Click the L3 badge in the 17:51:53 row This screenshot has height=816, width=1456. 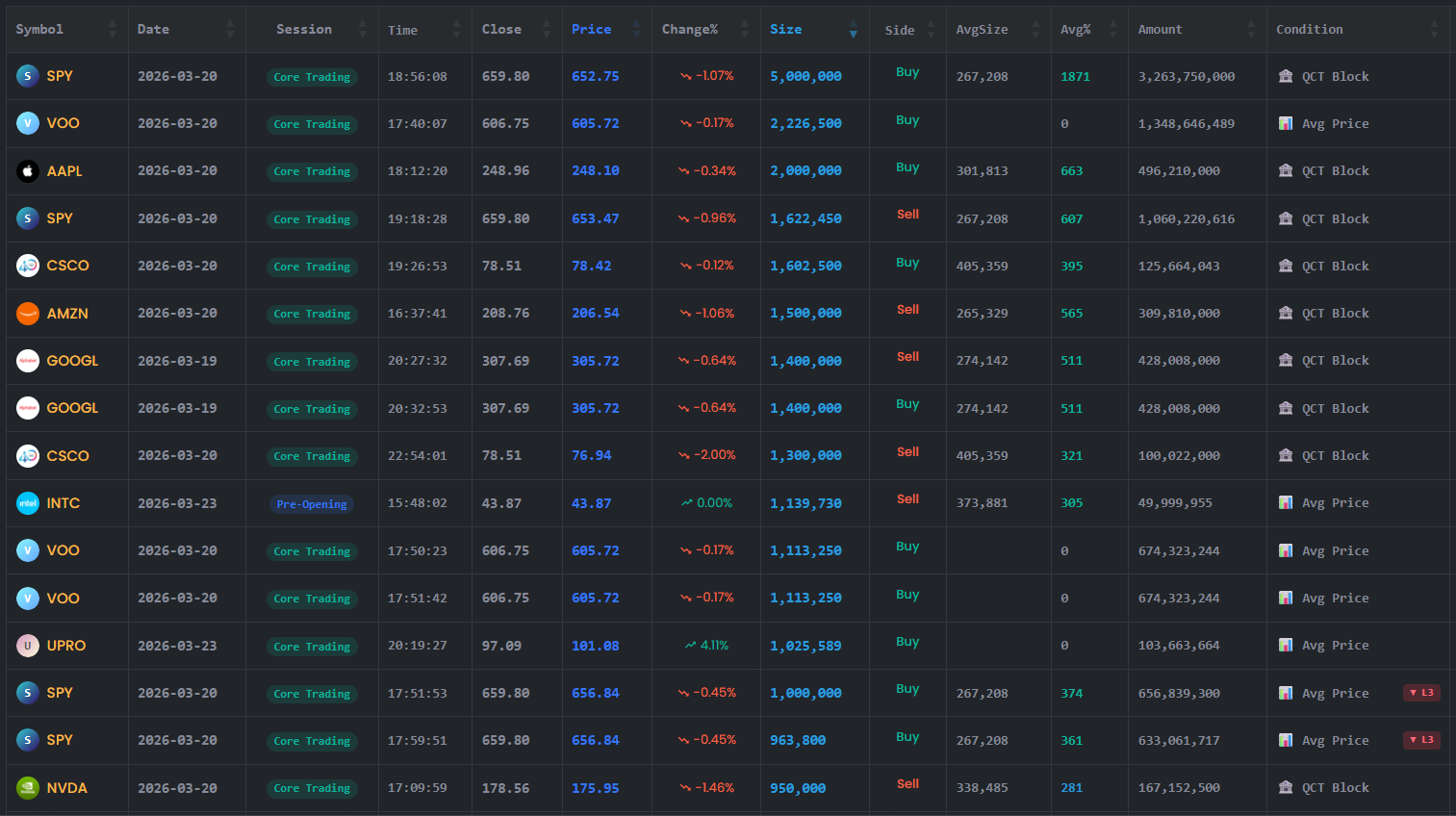(1421, 693)
